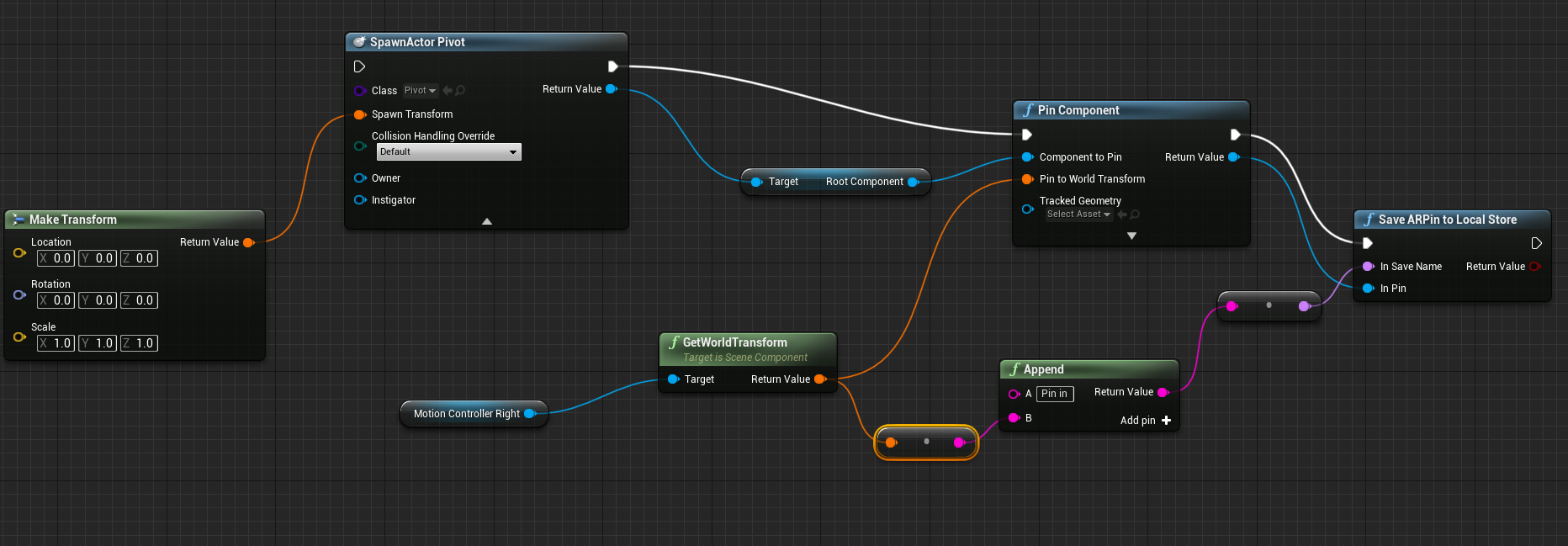1568x546 pixels.
Task: Open the Pivot class dropdown
Action: [420, 91]
